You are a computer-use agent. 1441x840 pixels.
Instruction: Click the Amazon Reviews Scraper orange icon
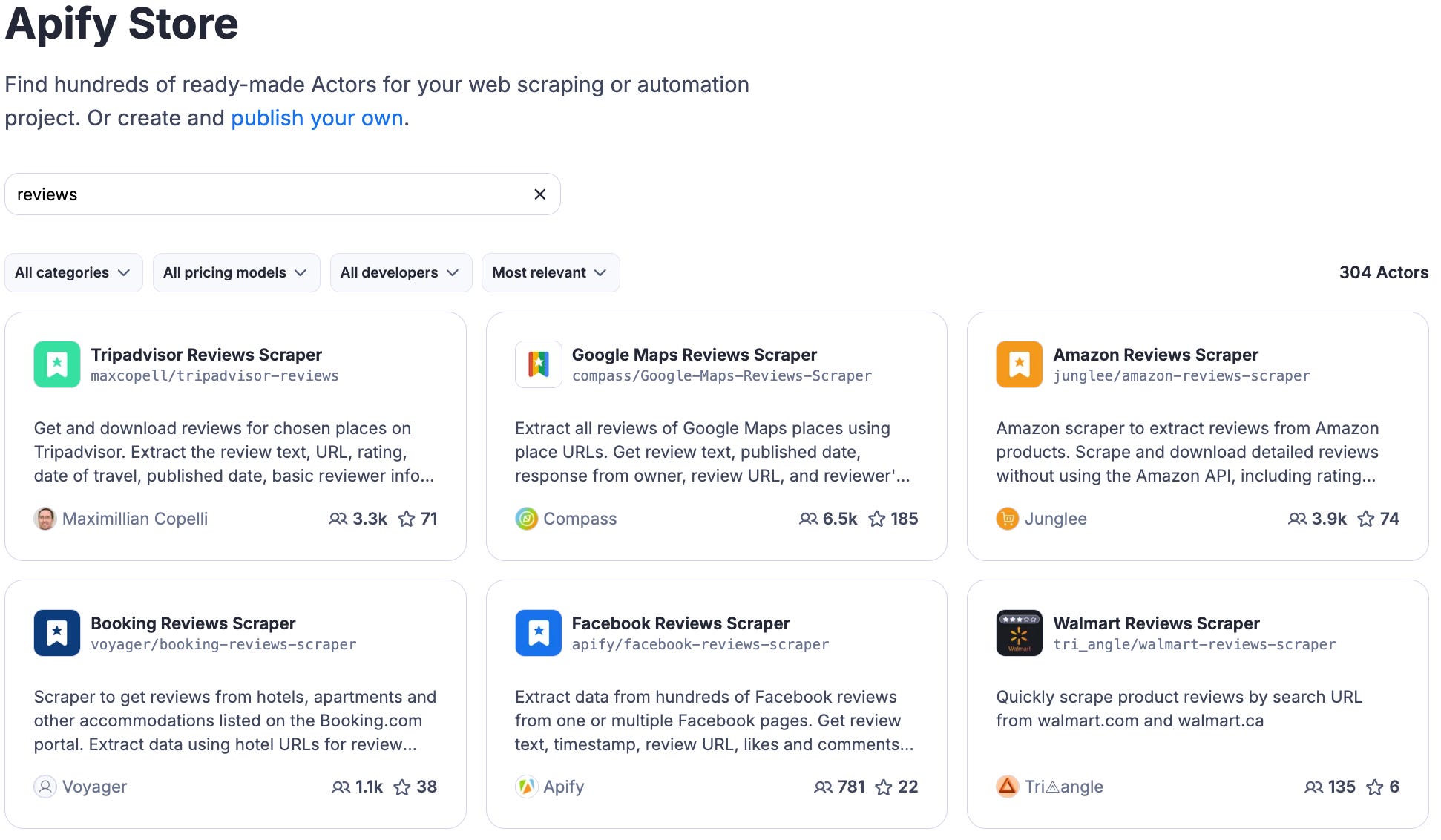tap(1020, 364)
